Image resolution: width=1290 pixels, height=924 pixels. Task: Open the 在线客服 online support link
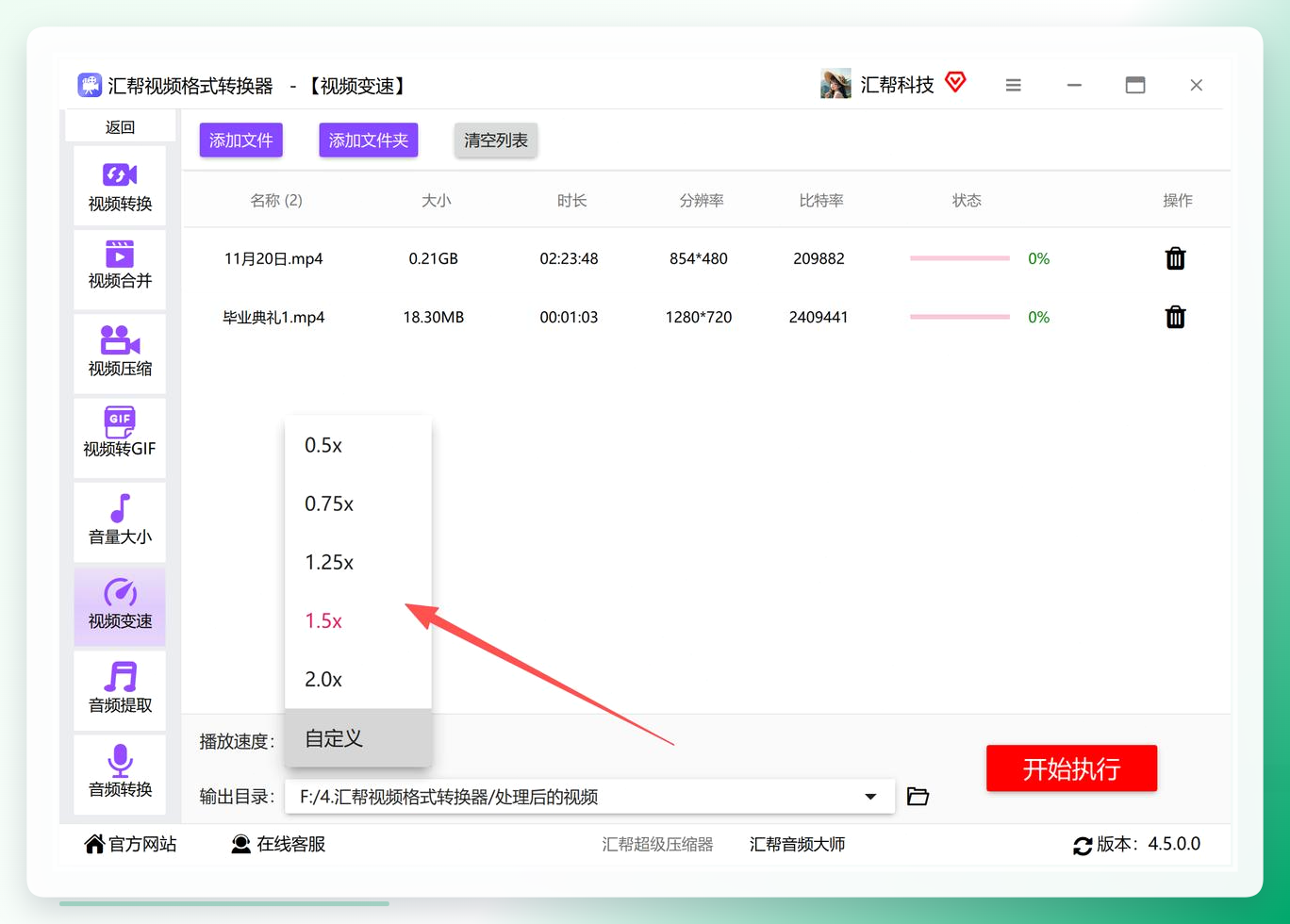279,844
